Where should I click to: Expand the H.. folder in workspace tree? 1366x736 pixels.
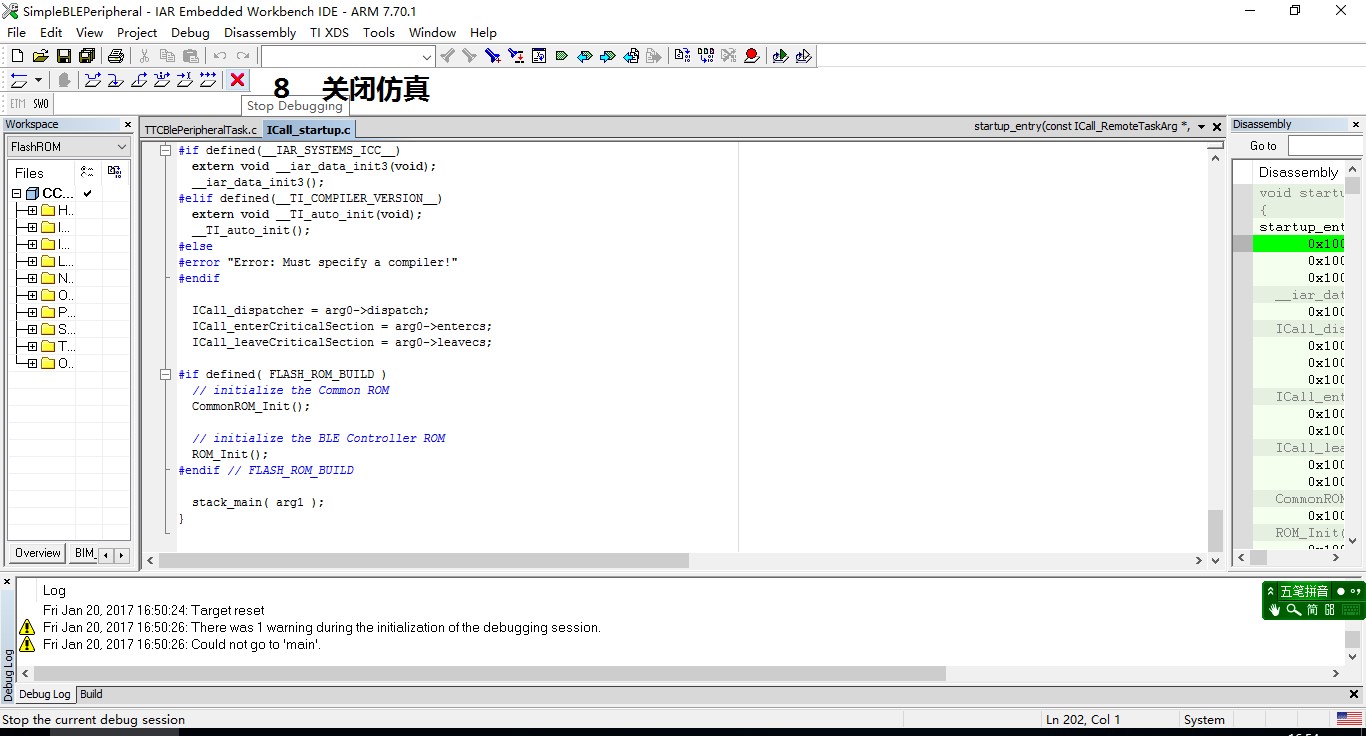[32, 211]
